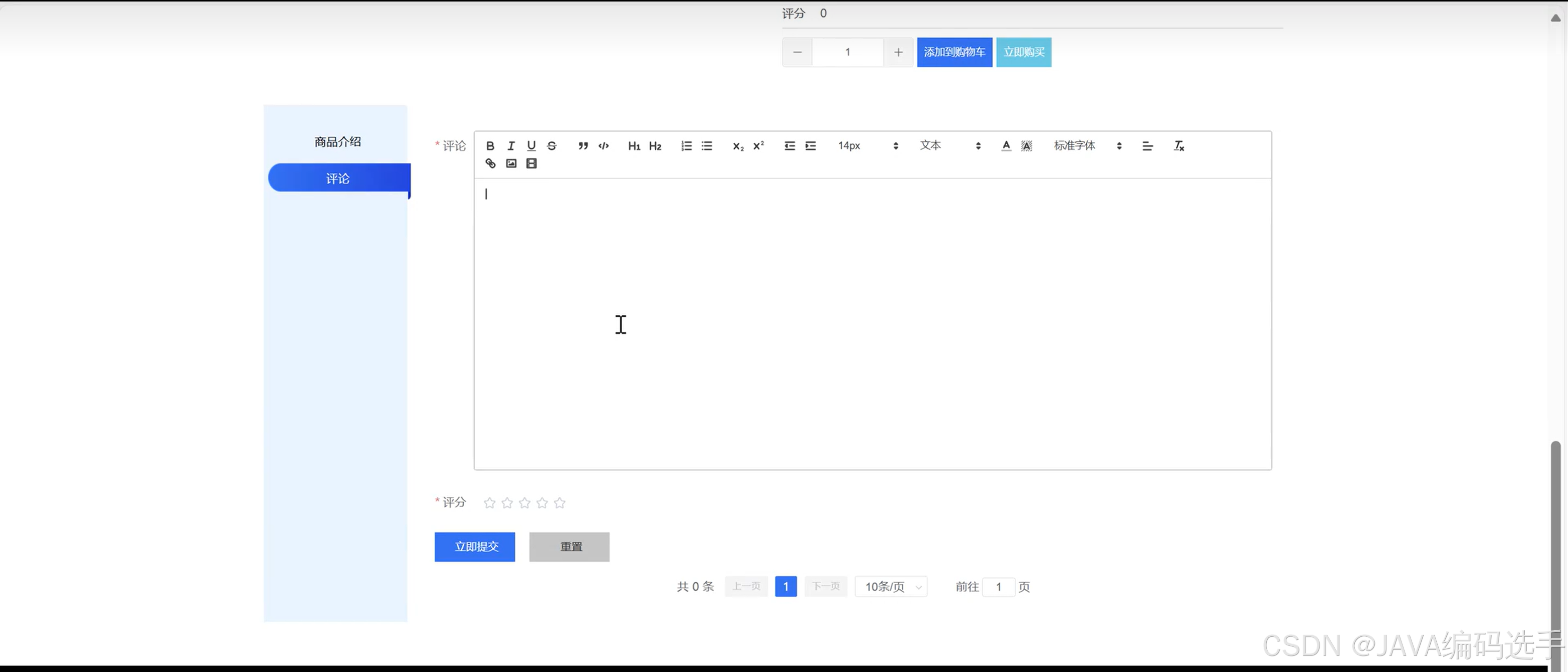Switch to the 评论 tab
Screen dimensions: 1568x672
coord(337,178)
